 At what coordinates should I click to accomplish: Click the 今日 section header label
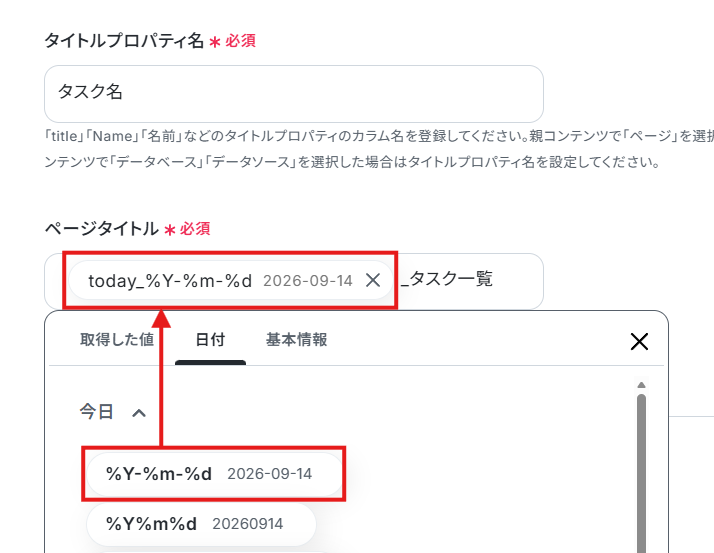(x=97, y=412)
